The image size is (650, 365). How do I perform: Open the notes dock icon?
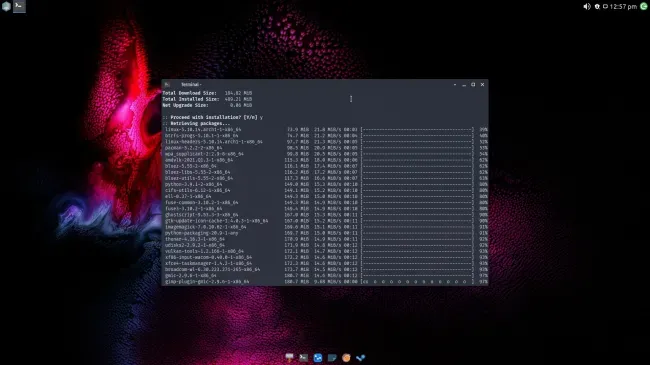tap(332, 358)
